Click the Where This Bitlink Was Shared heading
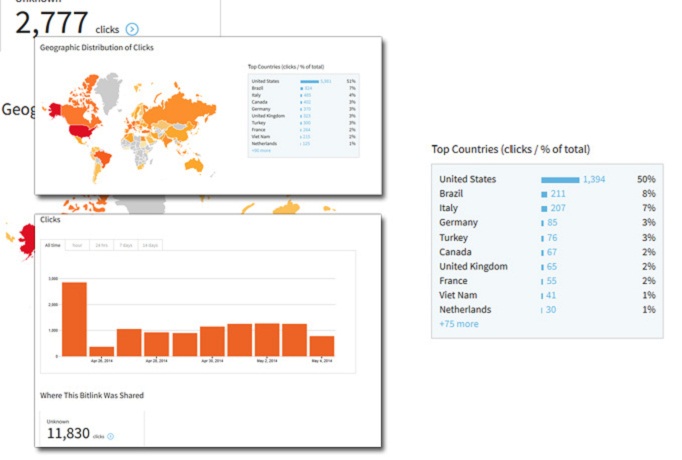Image resolution: width=682 pixels, height=460 pixels. [x=92, y=395]
